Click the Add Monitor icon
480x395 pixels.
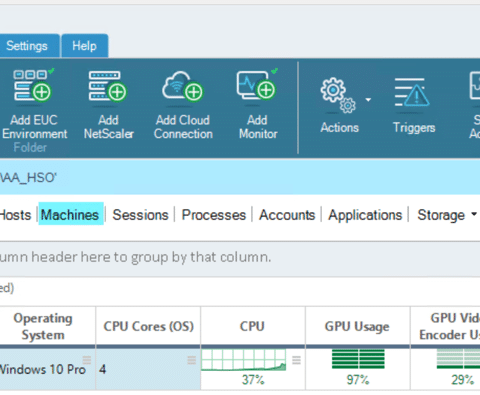click(257, 85)
